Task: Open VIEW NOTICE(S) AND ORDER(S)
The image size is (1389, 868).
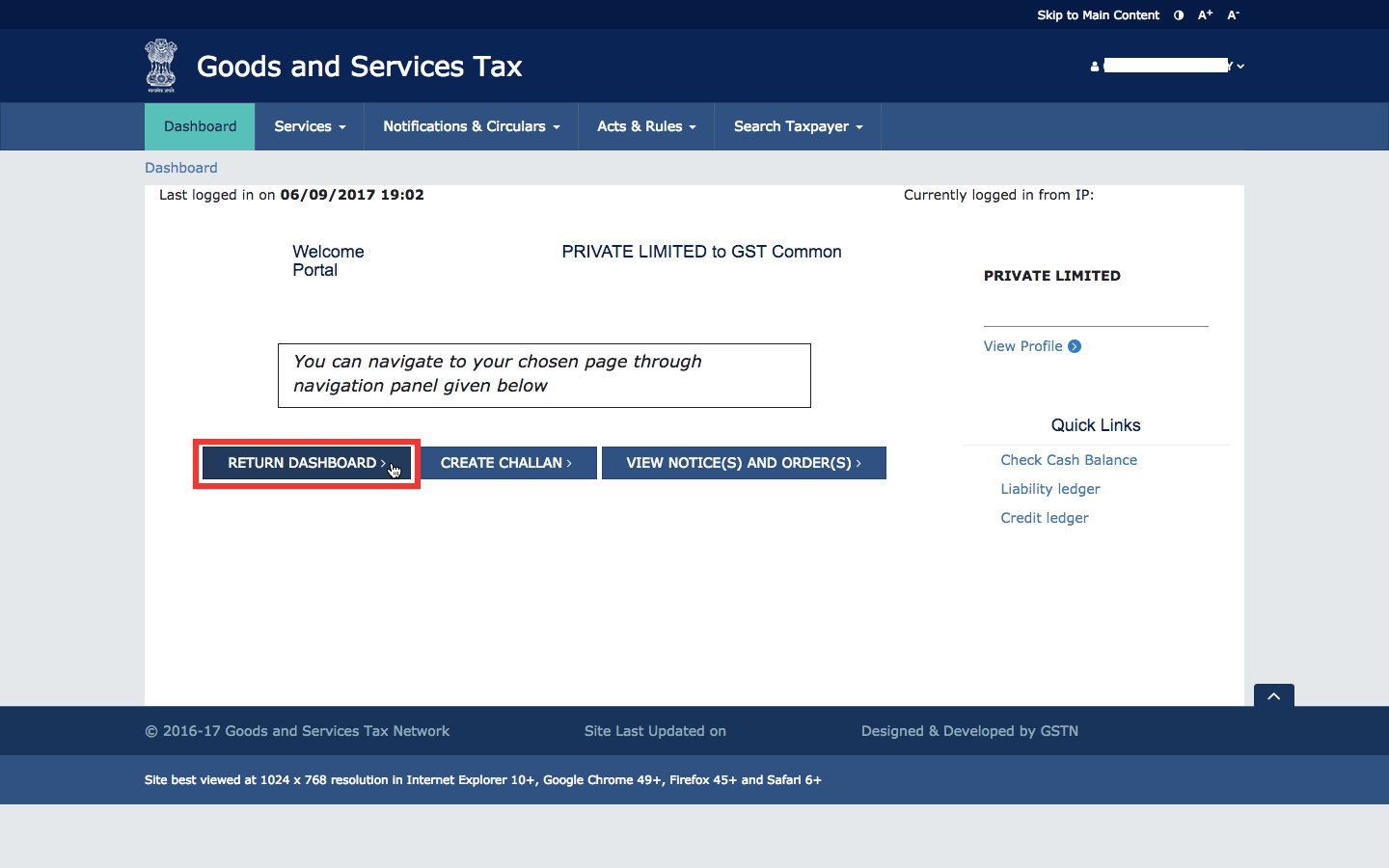Action: tap(743, 463)
